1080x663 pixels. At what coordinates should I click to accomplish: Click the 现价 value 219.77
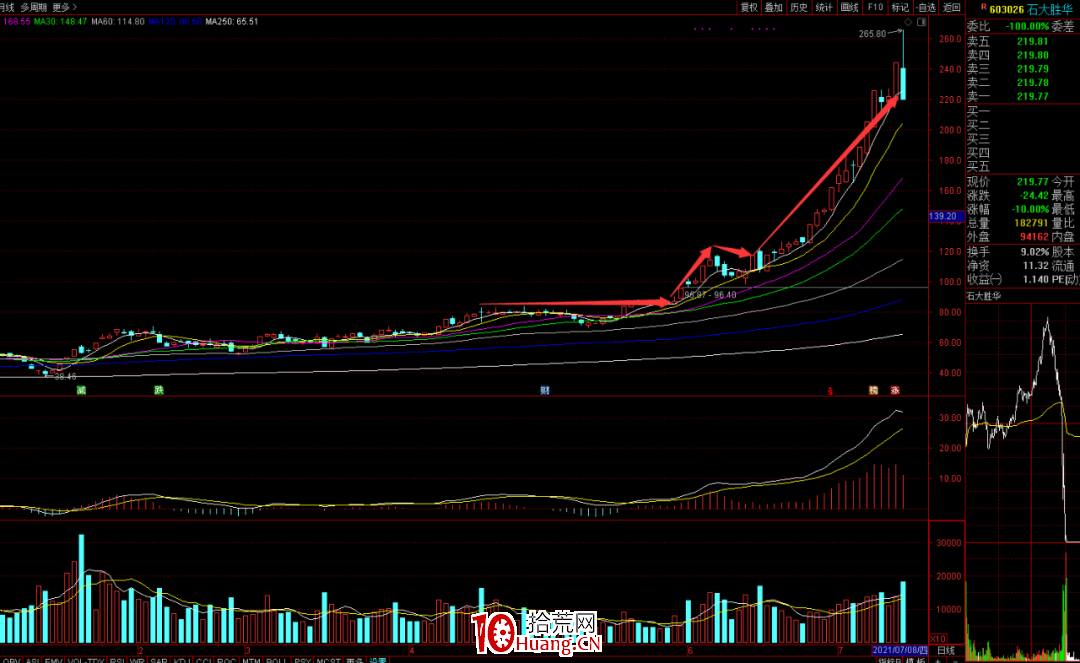(1032, 182)
